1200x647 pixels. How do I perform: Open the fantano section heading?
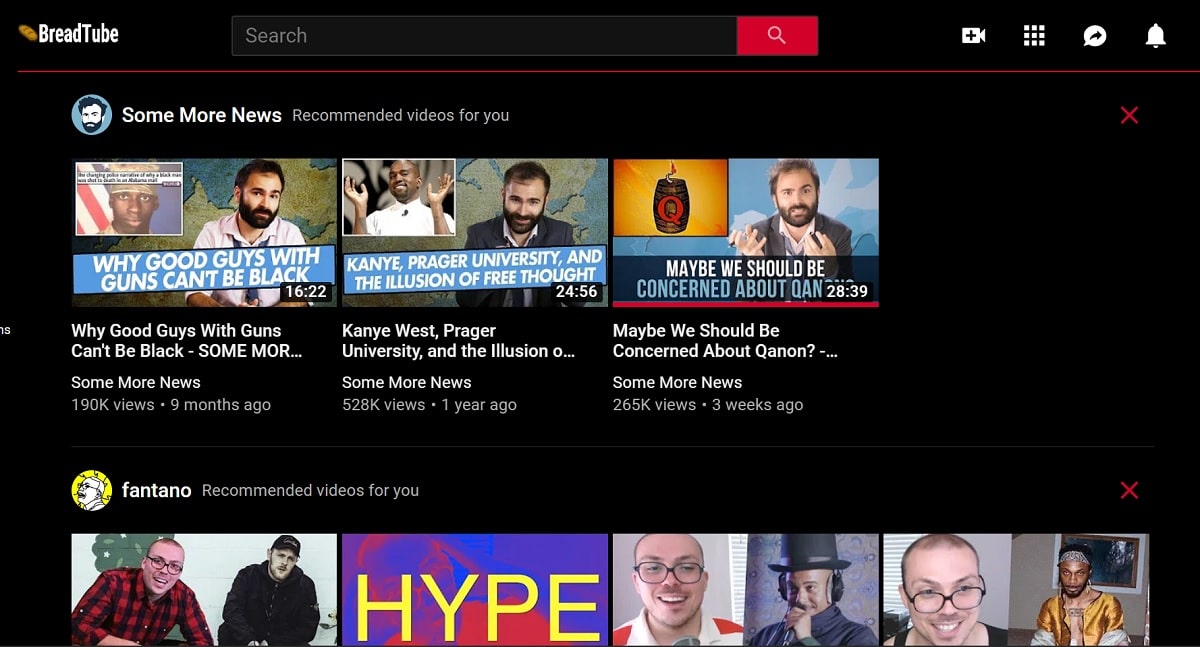coord(156,490)
